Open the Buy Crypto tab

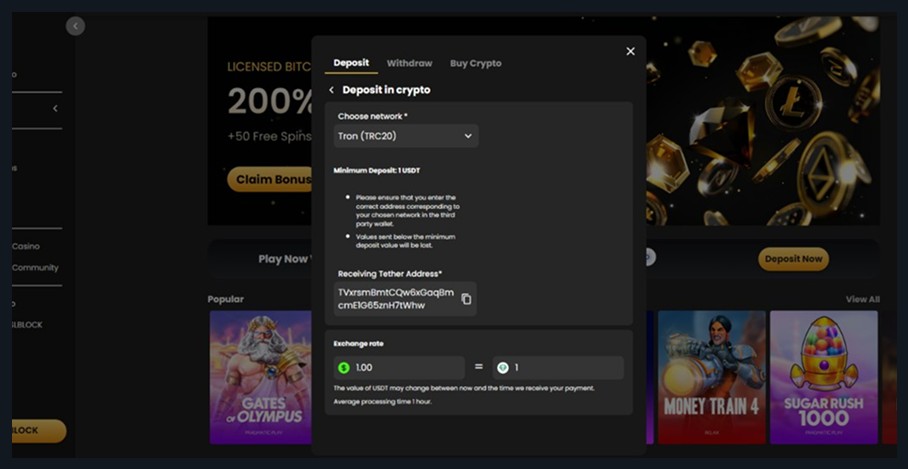tap(475, 63)
